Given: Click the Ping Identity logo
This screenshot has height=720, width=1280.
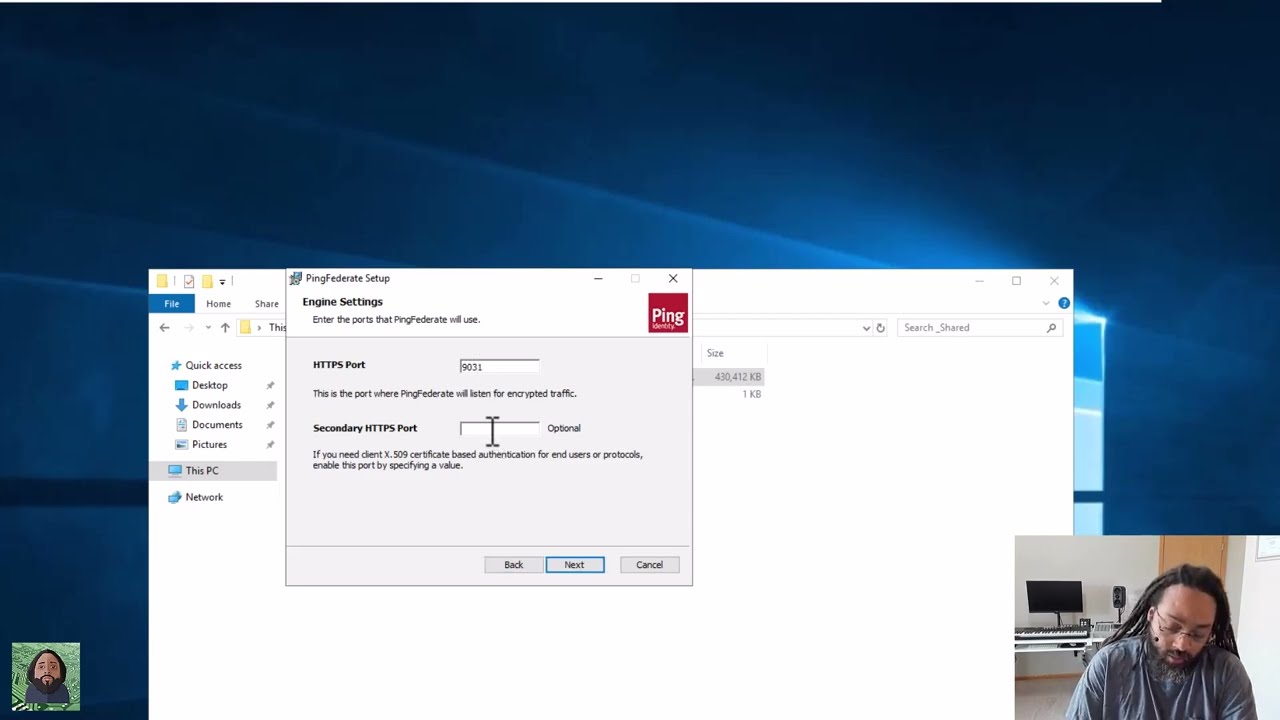Looking at the screenshot, I should point(668,313).
